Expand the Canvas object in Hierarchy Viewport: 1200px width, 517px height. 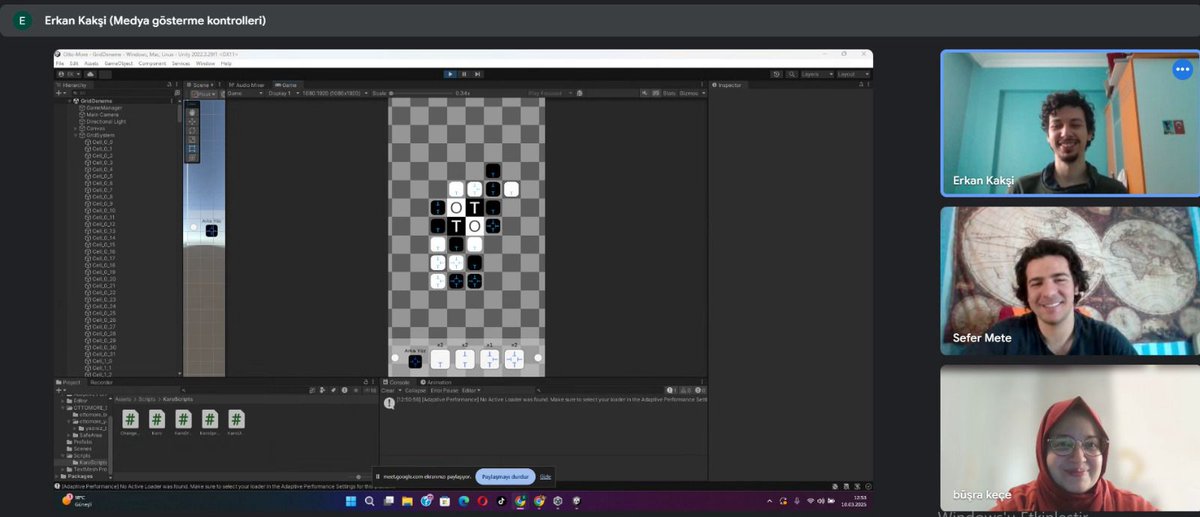76,128
